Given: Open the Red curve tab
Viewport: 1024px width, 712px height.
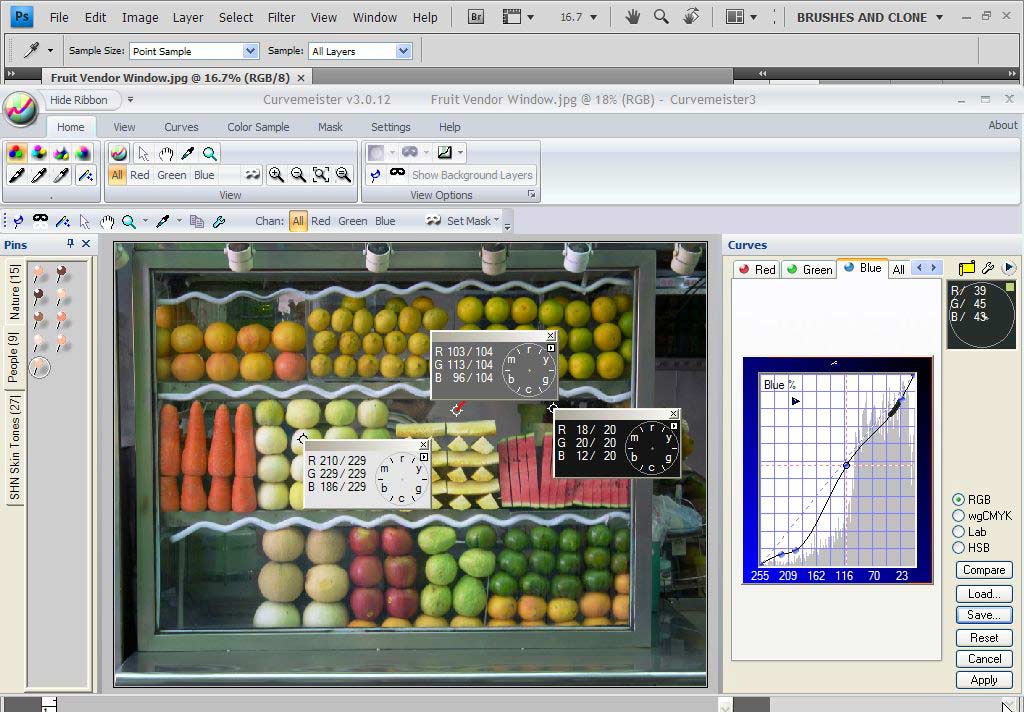Looking at the screenshot, I should pyautogui.click(x=757, y=269).
